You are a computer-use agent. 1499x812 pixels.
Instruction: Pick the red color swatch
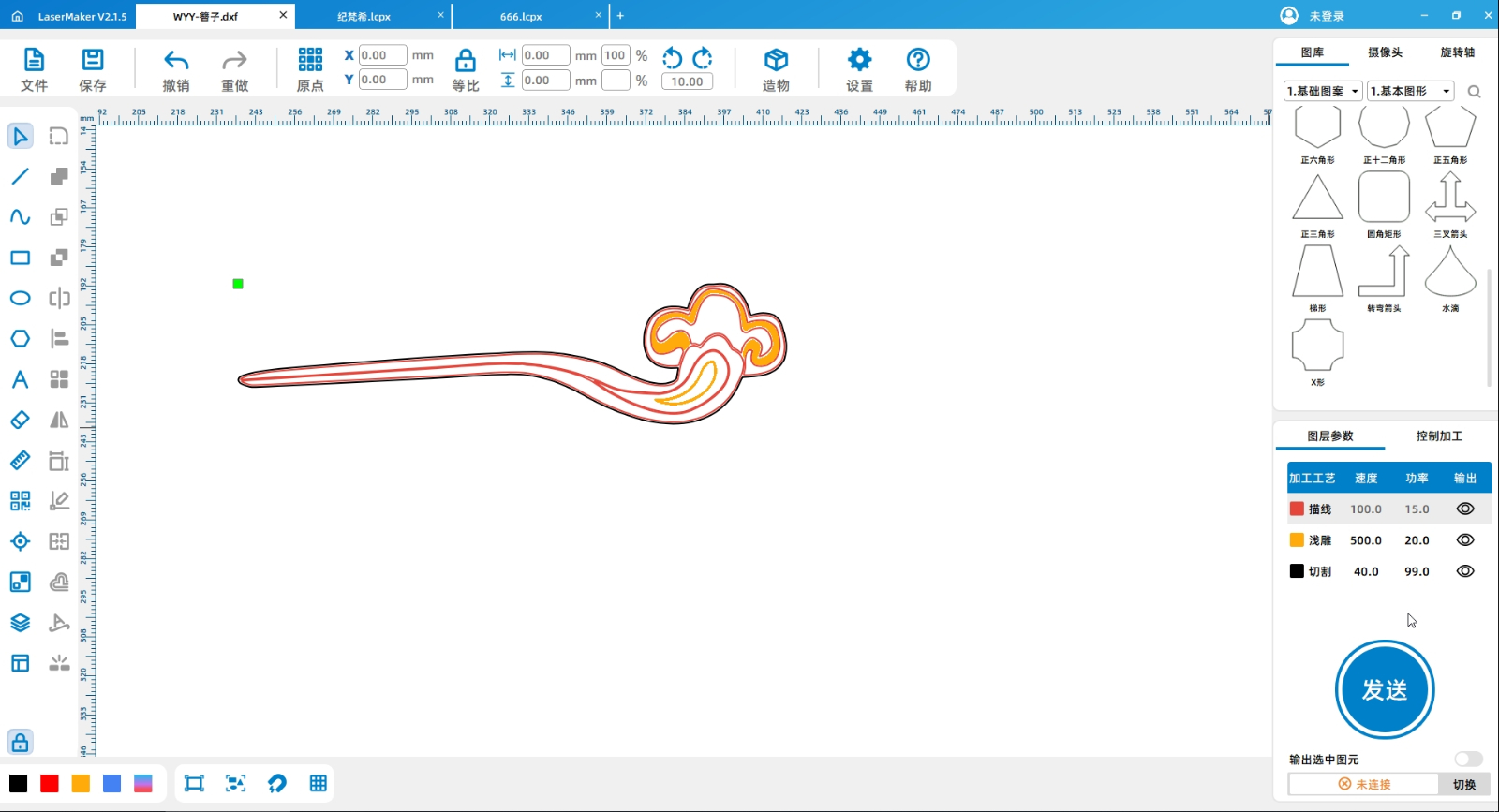50,784
